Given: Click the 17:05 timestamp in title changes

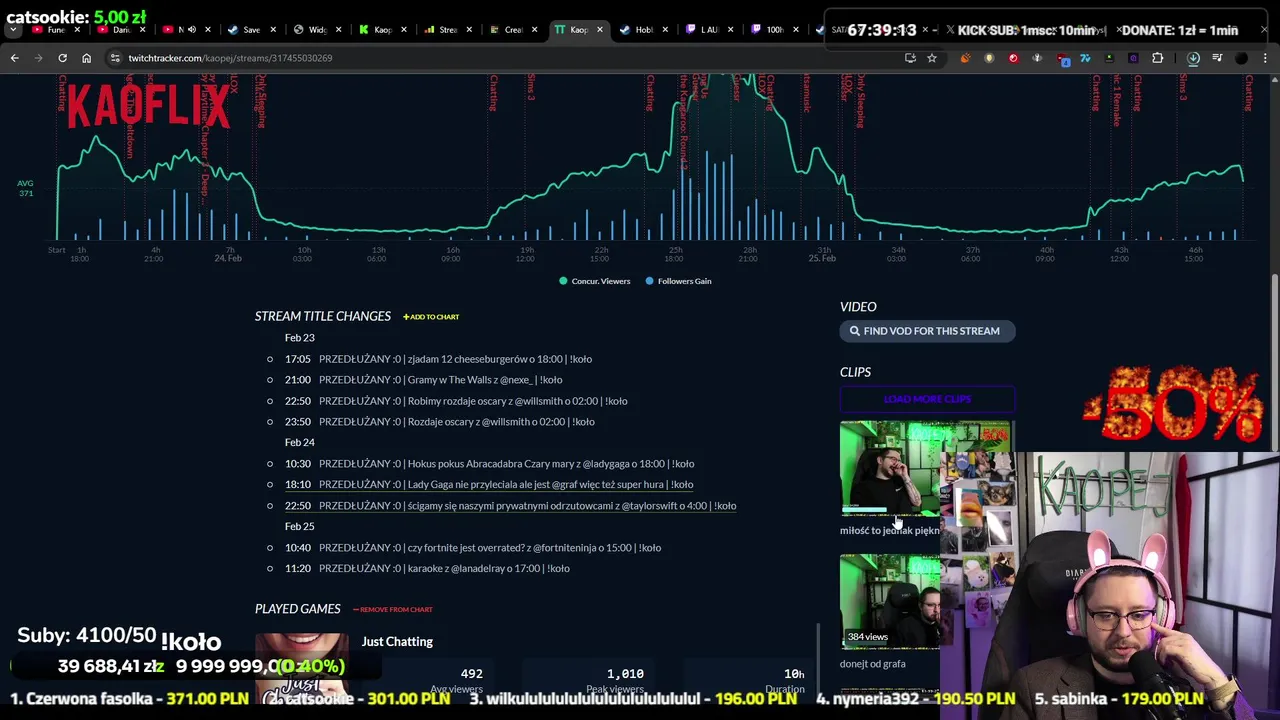Looking at the screenshot, I should 297,359.
